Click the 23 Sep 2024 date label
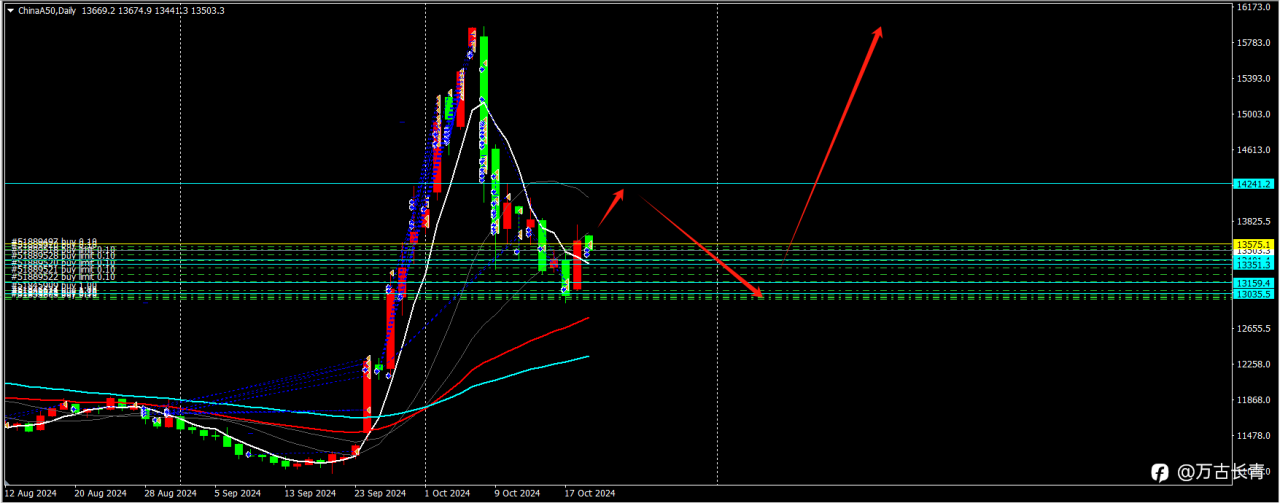This screenshot has width=1280, height=503. coord(380,493)
